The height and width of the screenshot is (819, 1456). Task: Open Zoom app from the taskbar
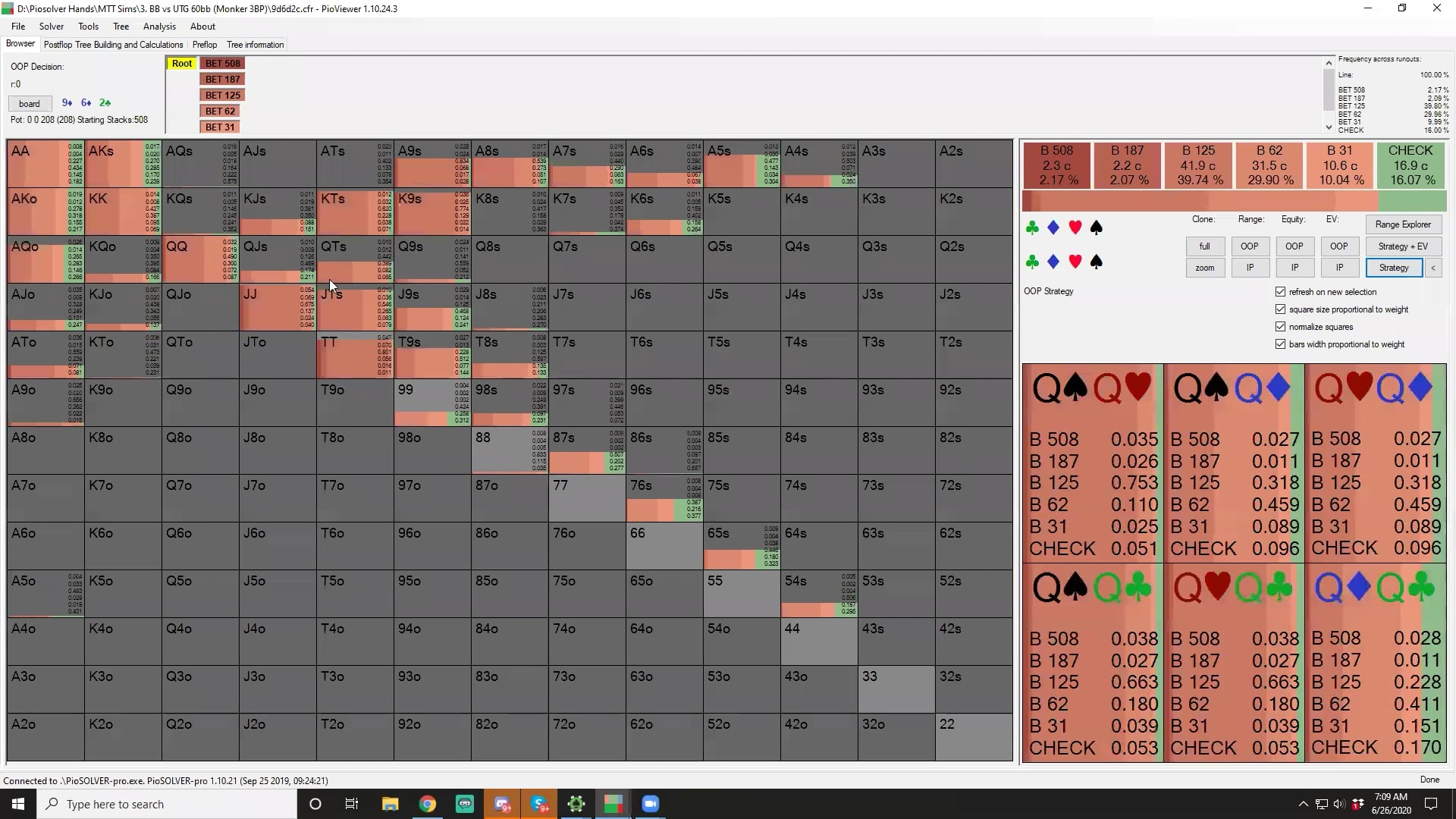click(x=650, y=804)
